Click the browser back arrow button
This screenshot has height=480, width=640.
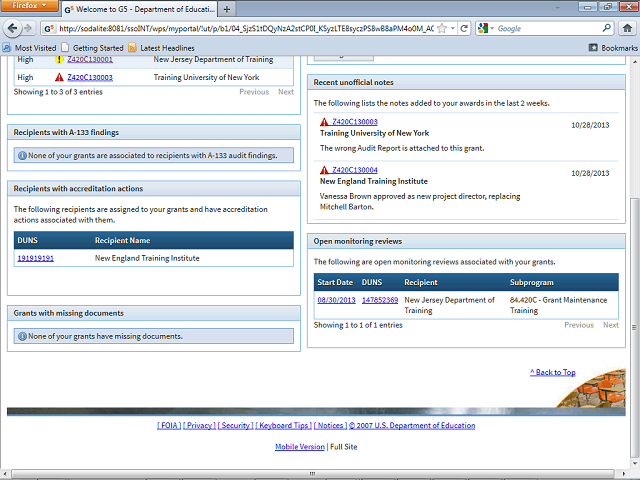point(14,29)
